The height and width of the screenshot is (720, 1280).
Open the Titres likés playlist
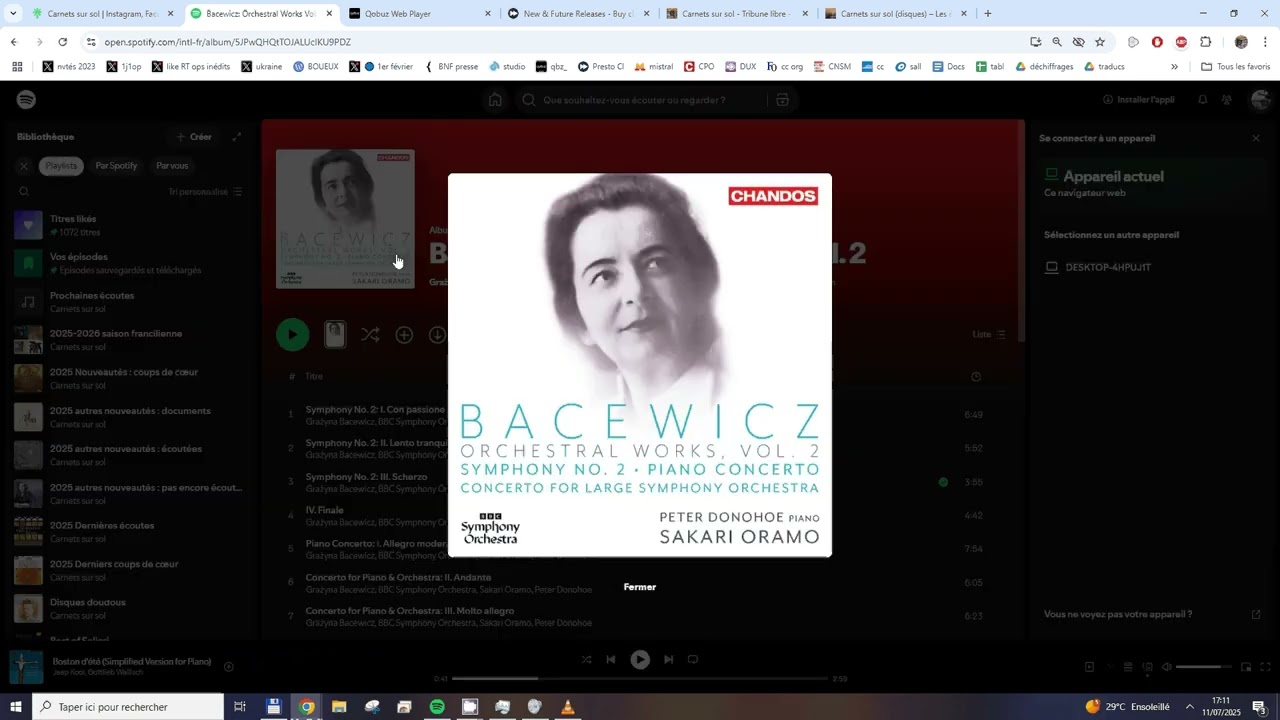pyautogui.click(x=130, y=225)
